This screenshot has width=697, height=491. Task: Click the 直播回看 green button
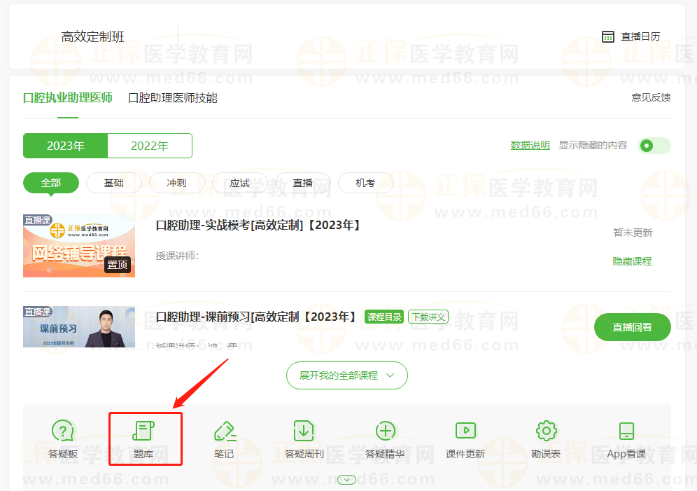point(632,327)
